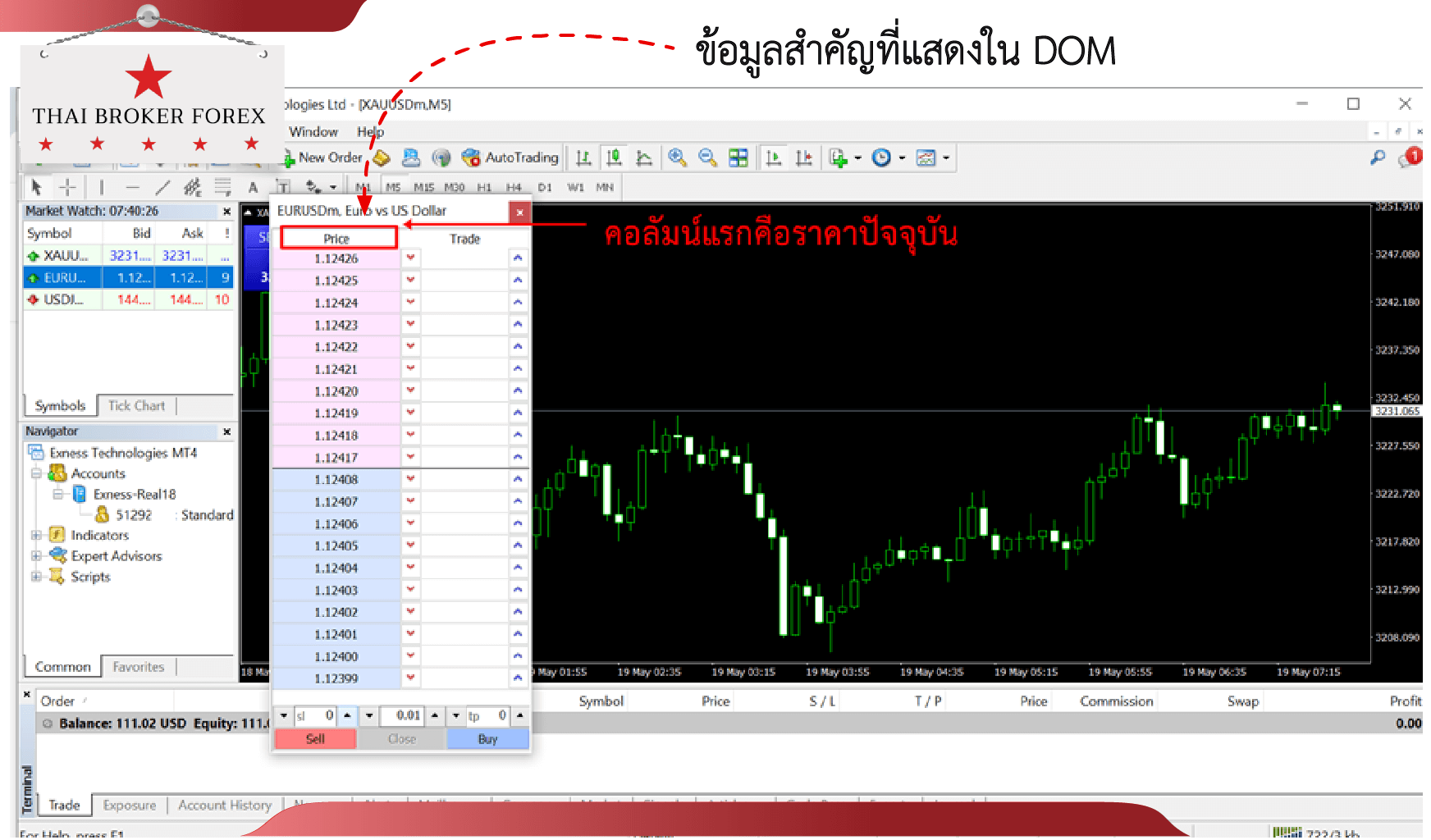1431x840 pixels.
Task: Click the tile windows grid icon
Action: [738, 157]
